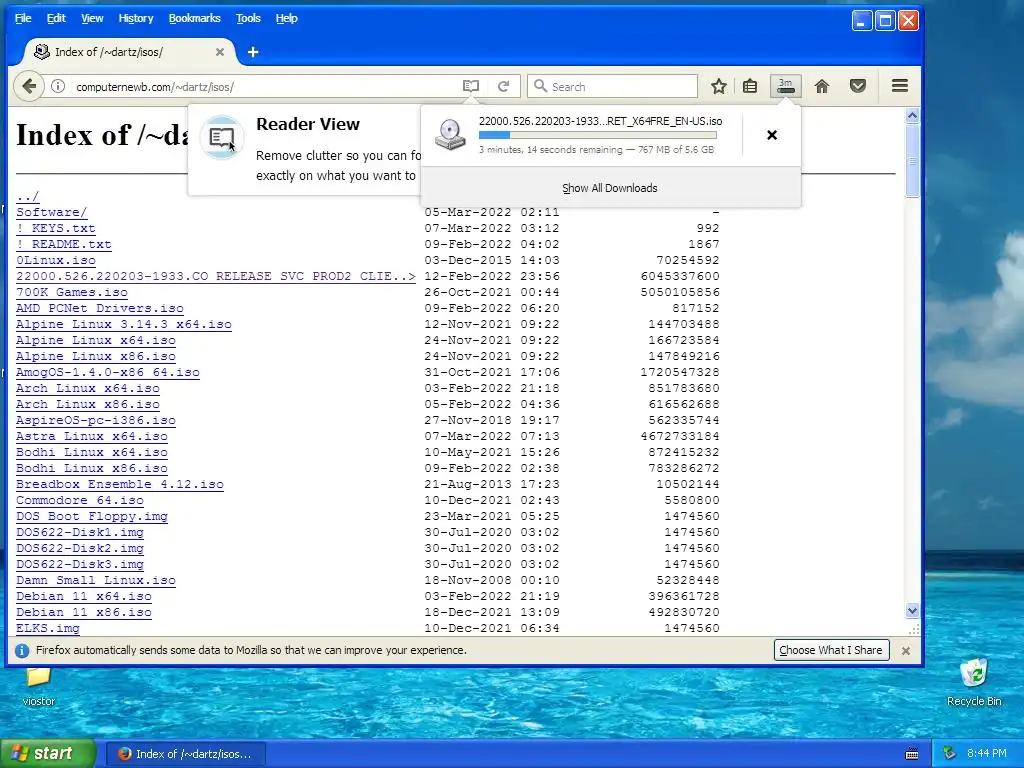Open the viostor folder on desktop
Image resolution: width=1024 pixels, height=768 pixels.
[39, 687]
